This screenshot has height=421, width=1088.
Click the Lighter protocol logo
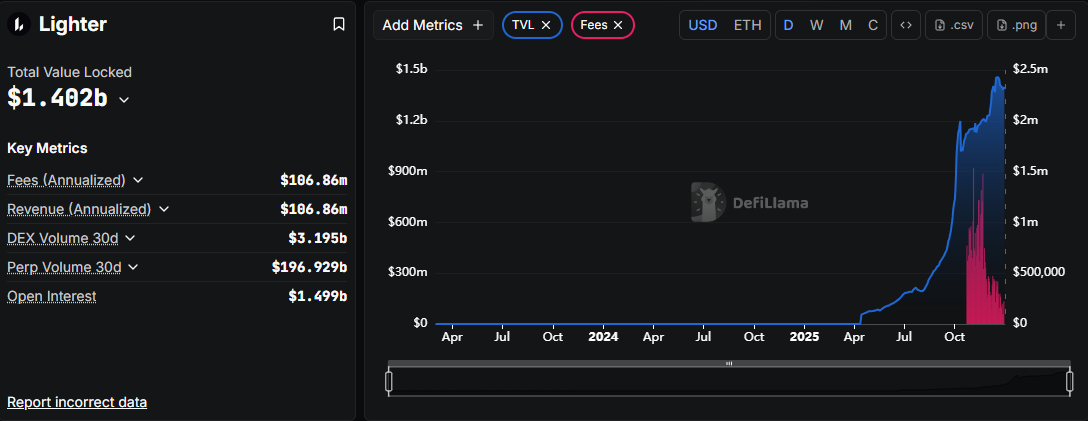pos(18,25)
